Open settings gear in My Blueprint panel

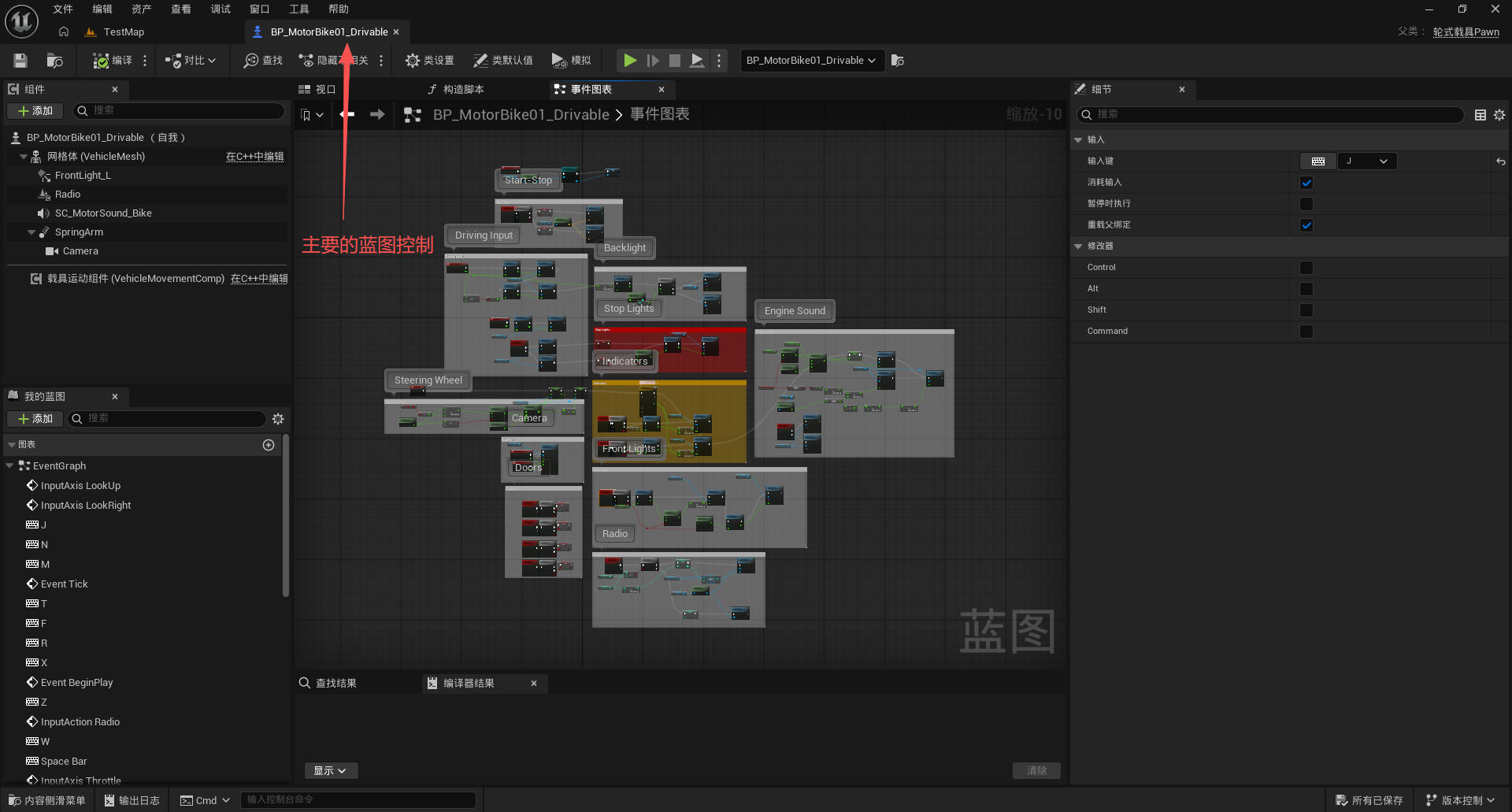click(x=278, y=419)
